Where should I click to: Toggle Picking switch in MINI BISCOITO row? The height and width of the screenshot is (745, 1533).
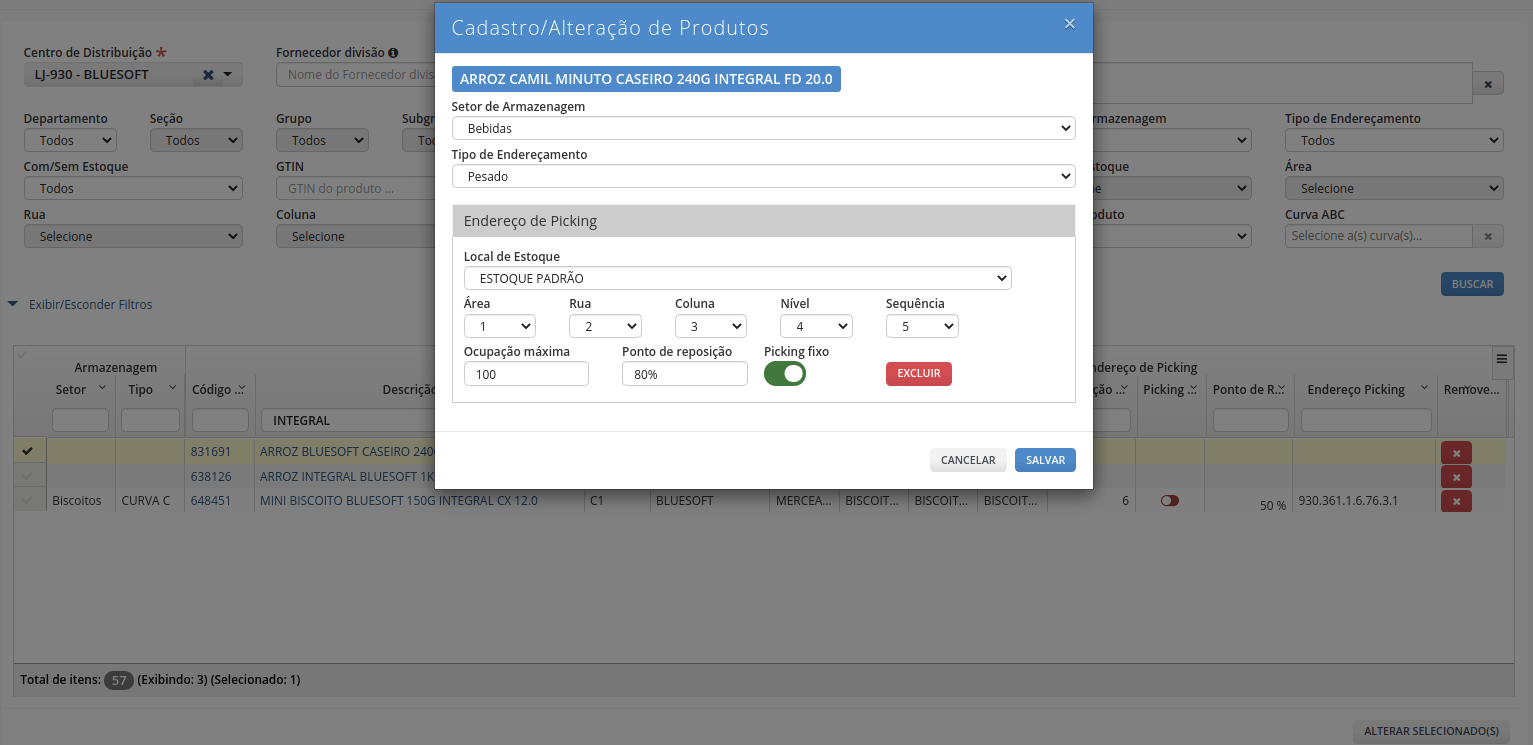[1170, 501]
